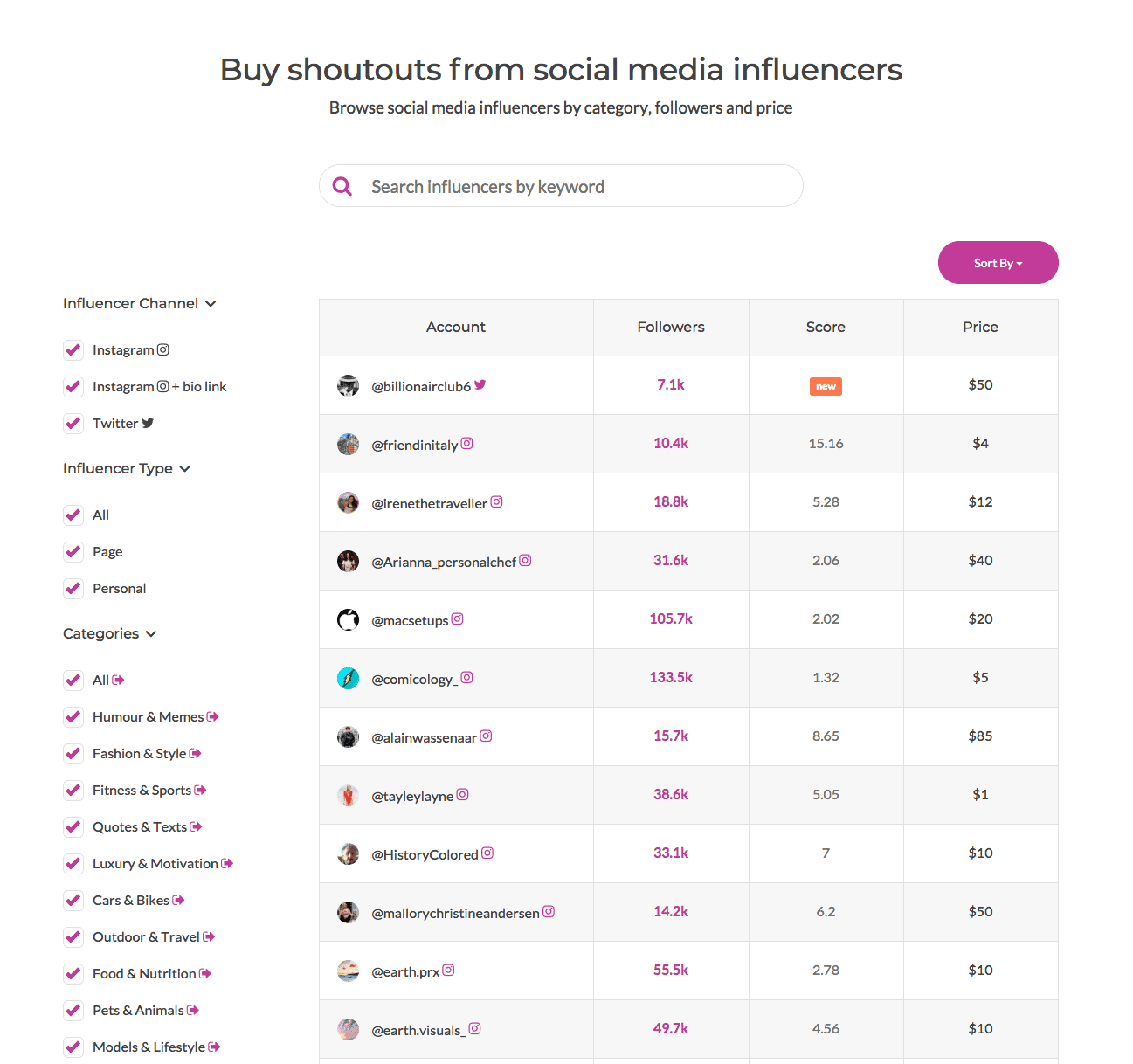Screen dimensions: 1133x1064
Task: Click the arrow icon next to Fashion & Style
Action: point(196,753)
